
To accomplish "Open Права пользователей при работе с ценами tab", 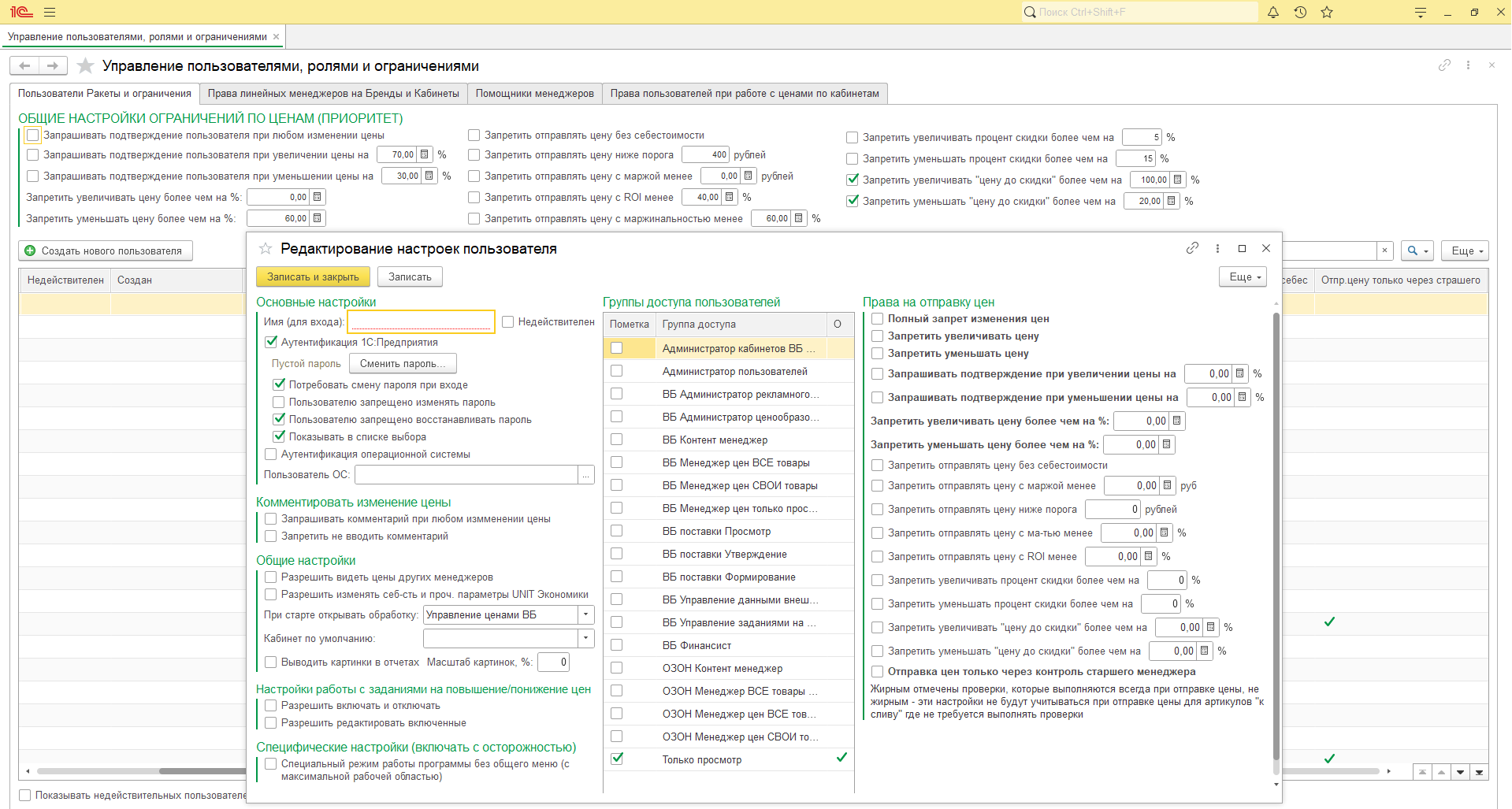I will point(745,93).
